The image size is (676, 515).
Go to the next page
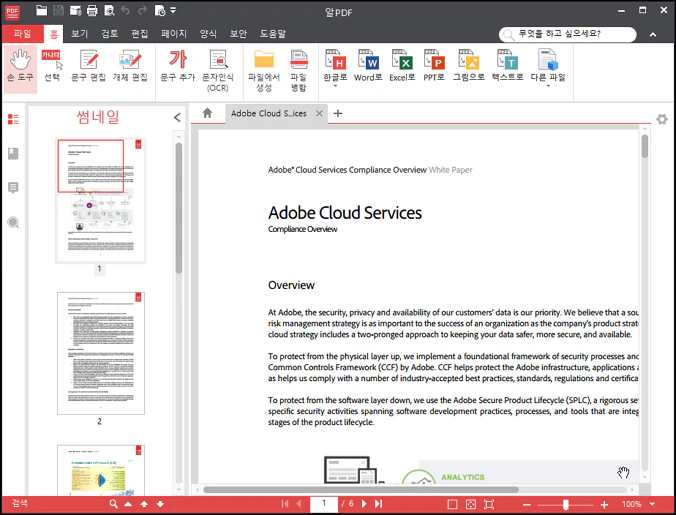pyautogui.click(x=364, y=504)
